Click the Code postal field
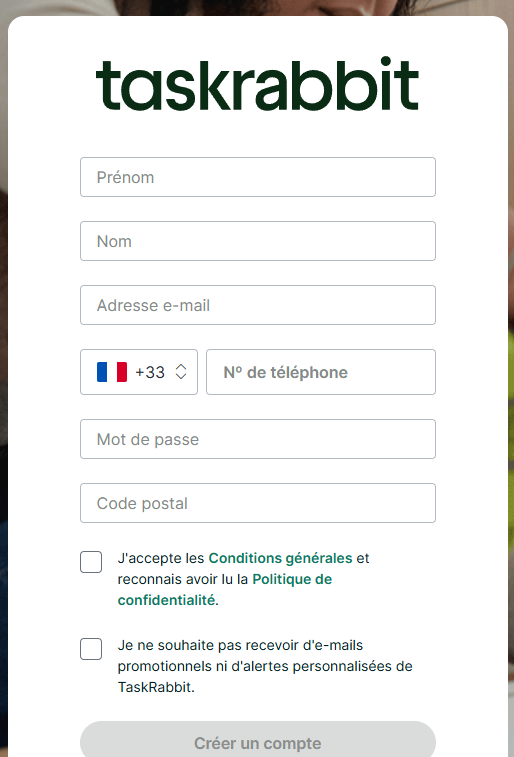This screenshot has height=757, width=514. (x=258, y=503)
